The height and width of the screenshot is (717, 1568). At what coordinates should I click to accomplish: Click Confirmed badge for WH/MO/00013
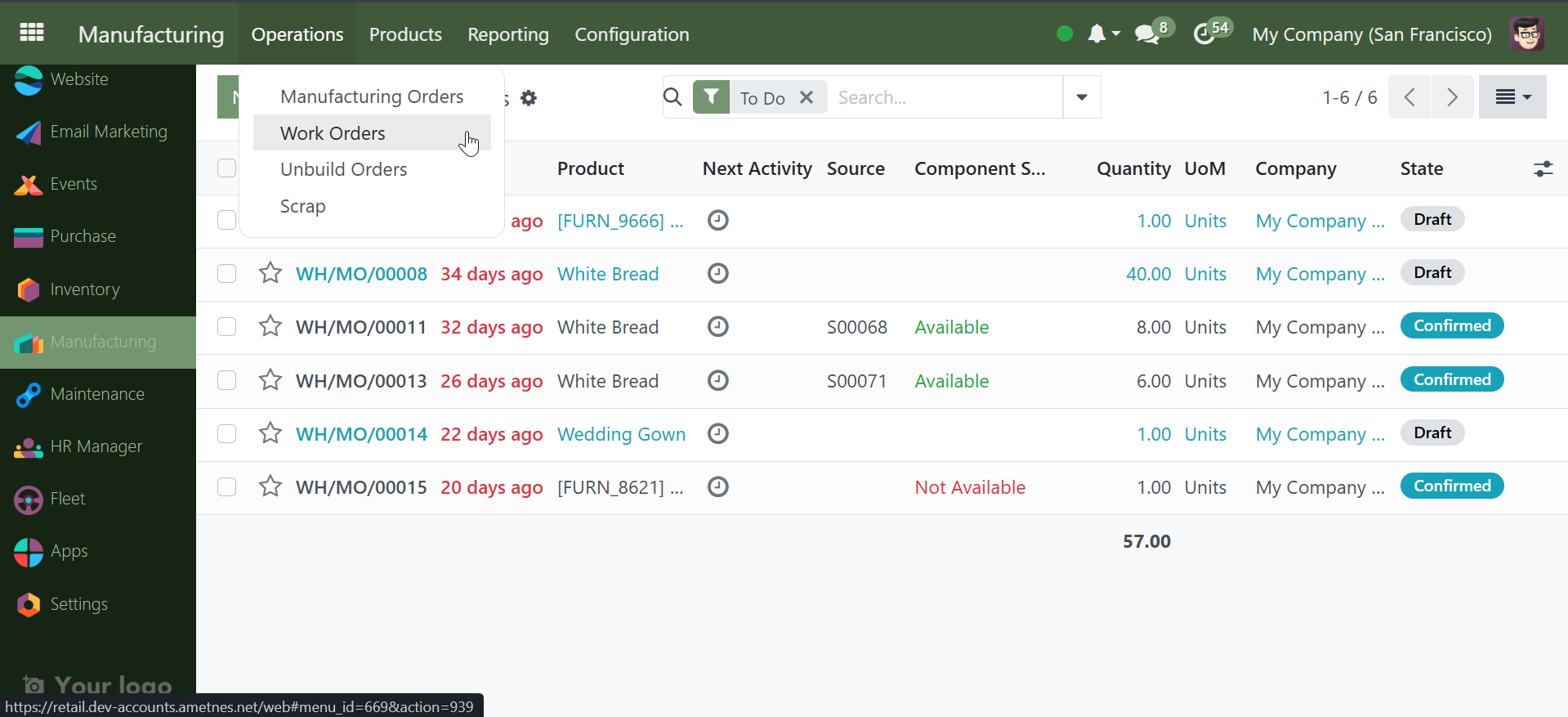click(1452, 379)
